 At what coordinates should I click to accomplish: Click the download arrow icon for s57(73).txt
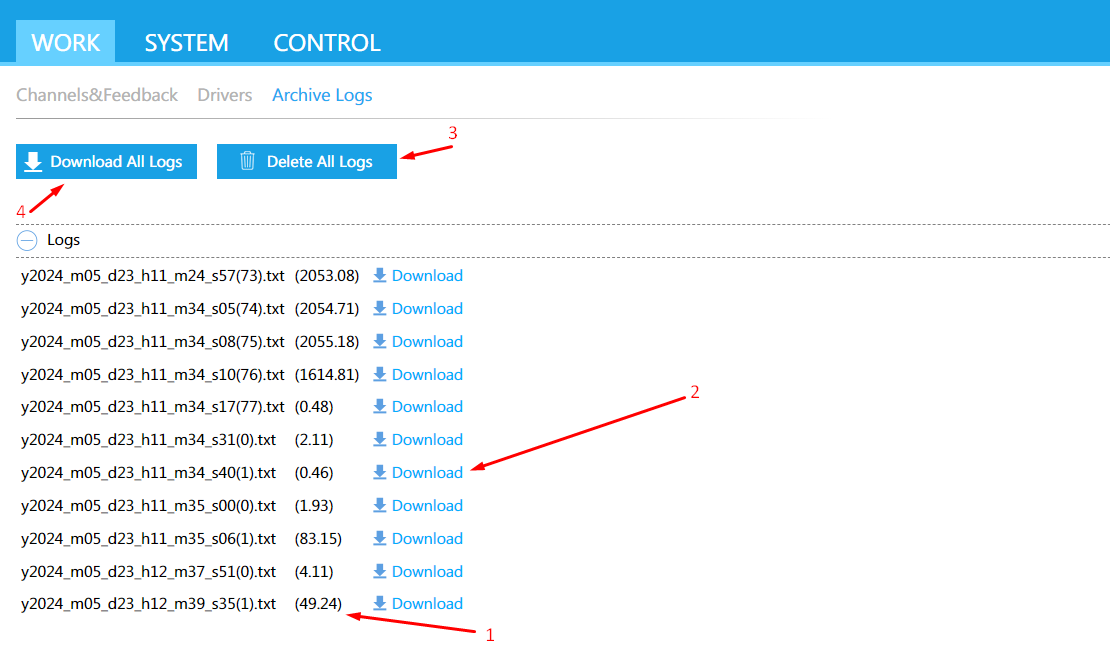click(380, 276)
